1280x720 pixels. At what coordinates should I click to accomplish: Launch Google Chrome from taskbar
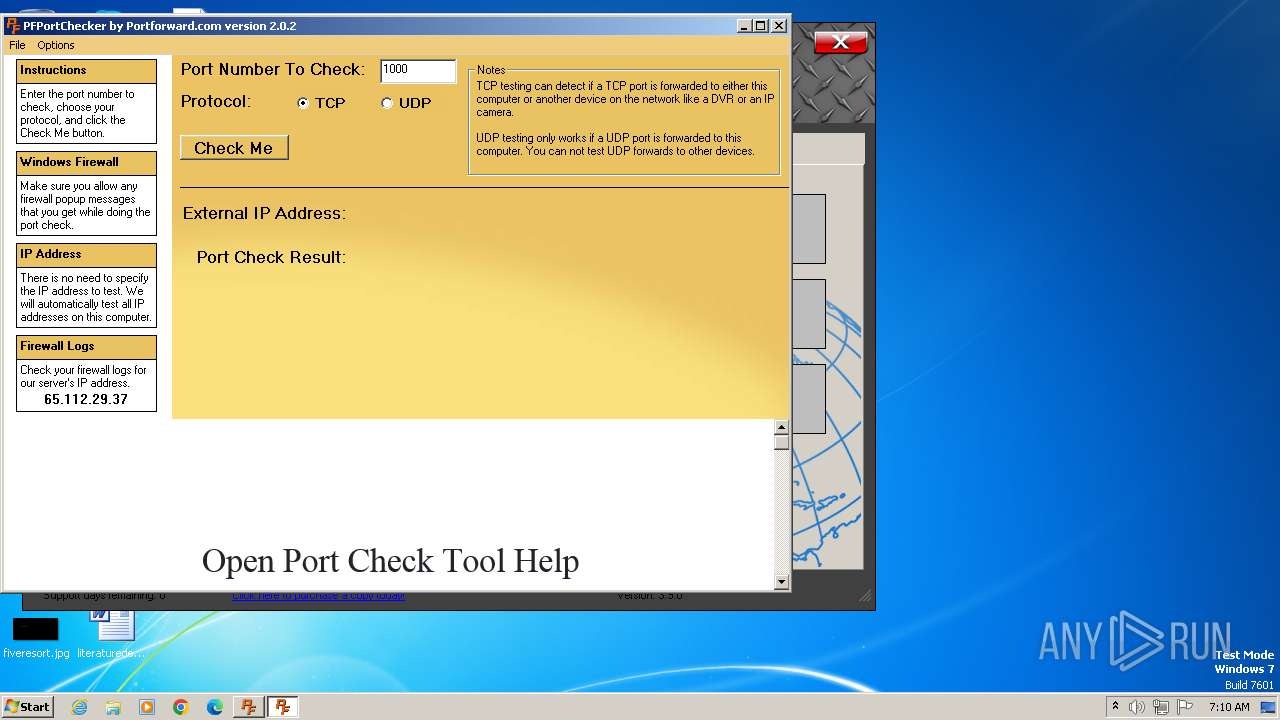pyautogui.click(x=181, y=707)
